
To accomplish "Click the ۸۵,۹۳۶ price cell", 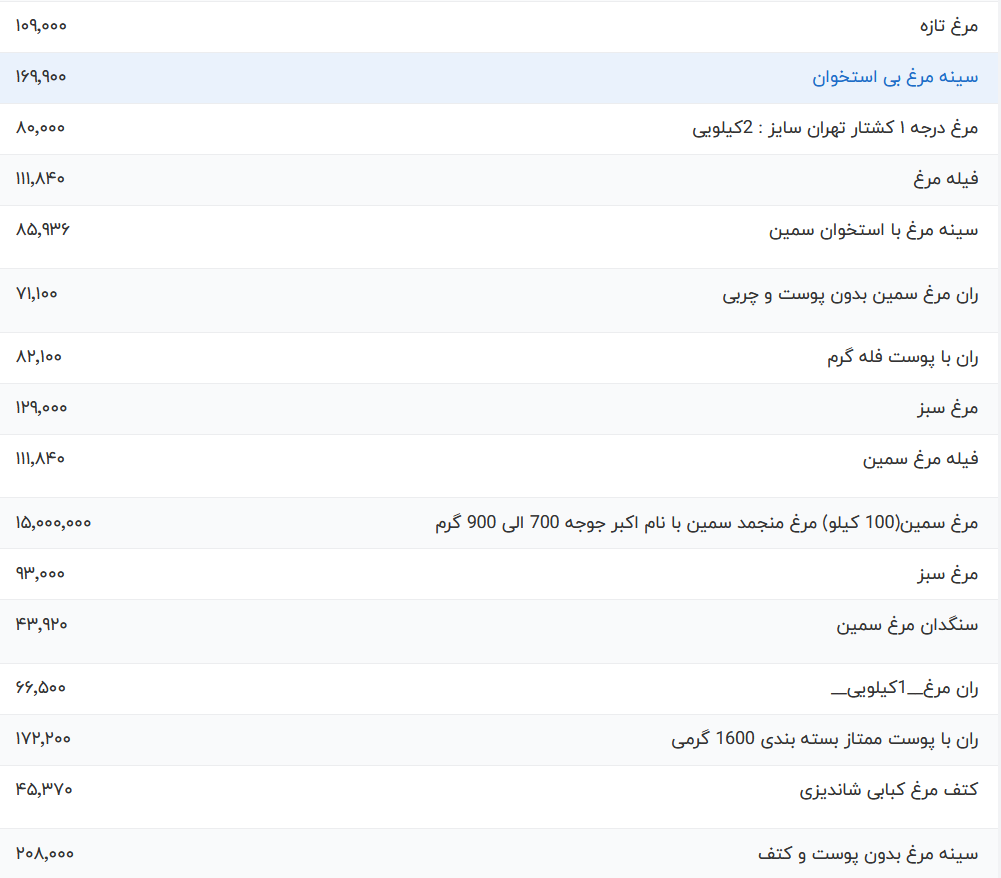I will (x=43, y=229).
